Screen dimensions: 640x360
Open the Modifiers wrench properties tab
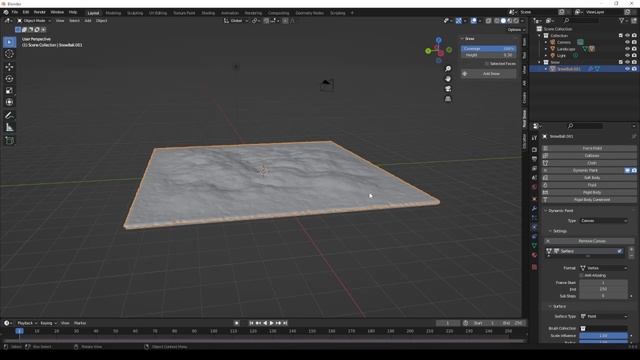tap(534, 209)
